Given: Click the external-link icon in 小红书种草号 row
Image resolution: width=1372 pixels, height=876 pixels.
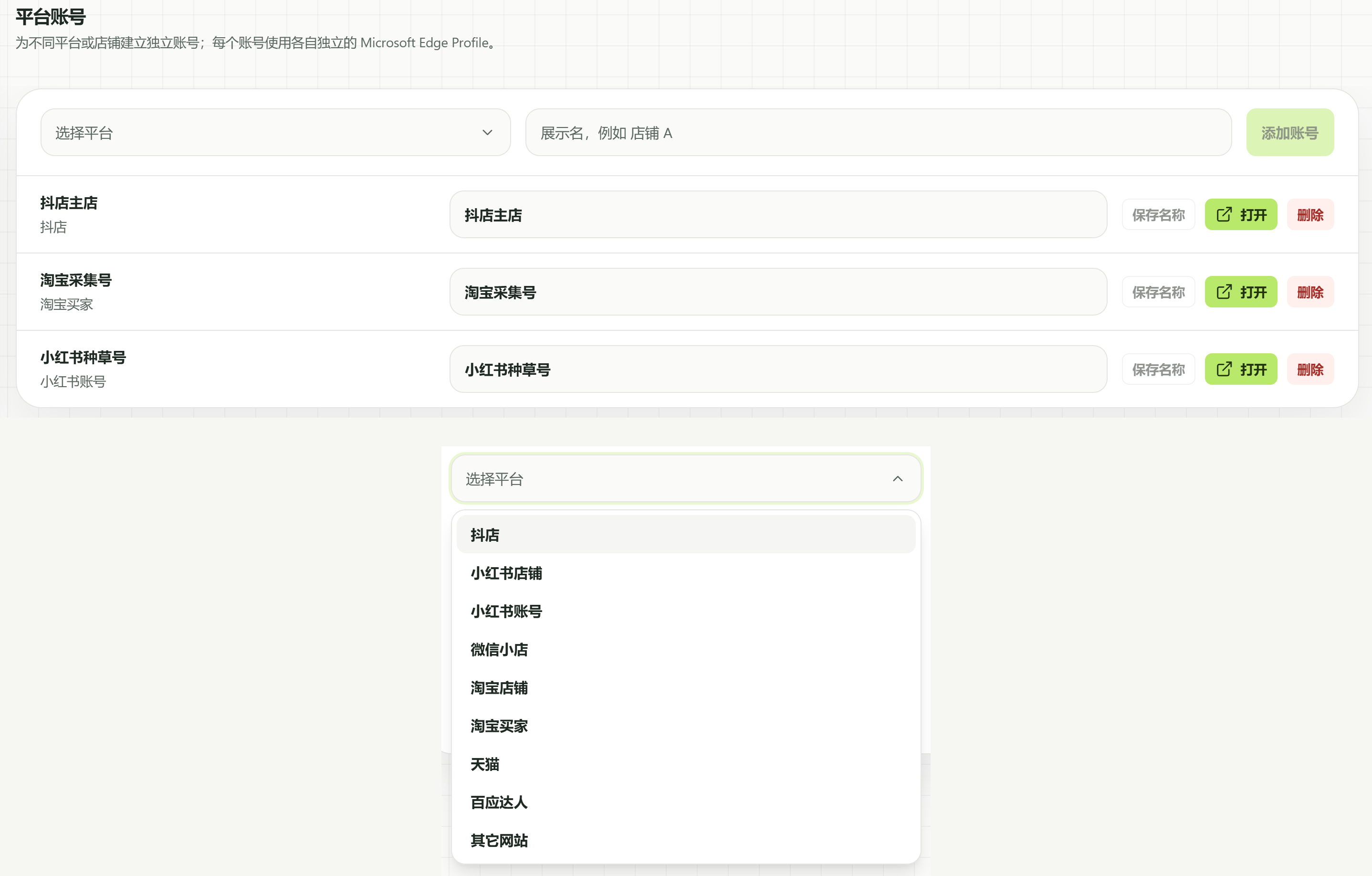Looking at the screenshot, I should tap(1224, 369).
